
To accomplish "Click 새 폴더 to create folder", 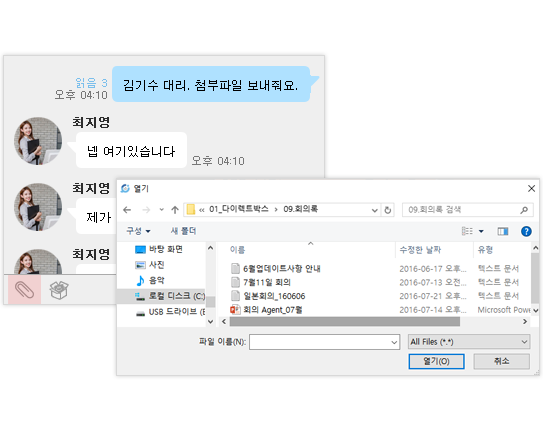I will click(183, 231).
